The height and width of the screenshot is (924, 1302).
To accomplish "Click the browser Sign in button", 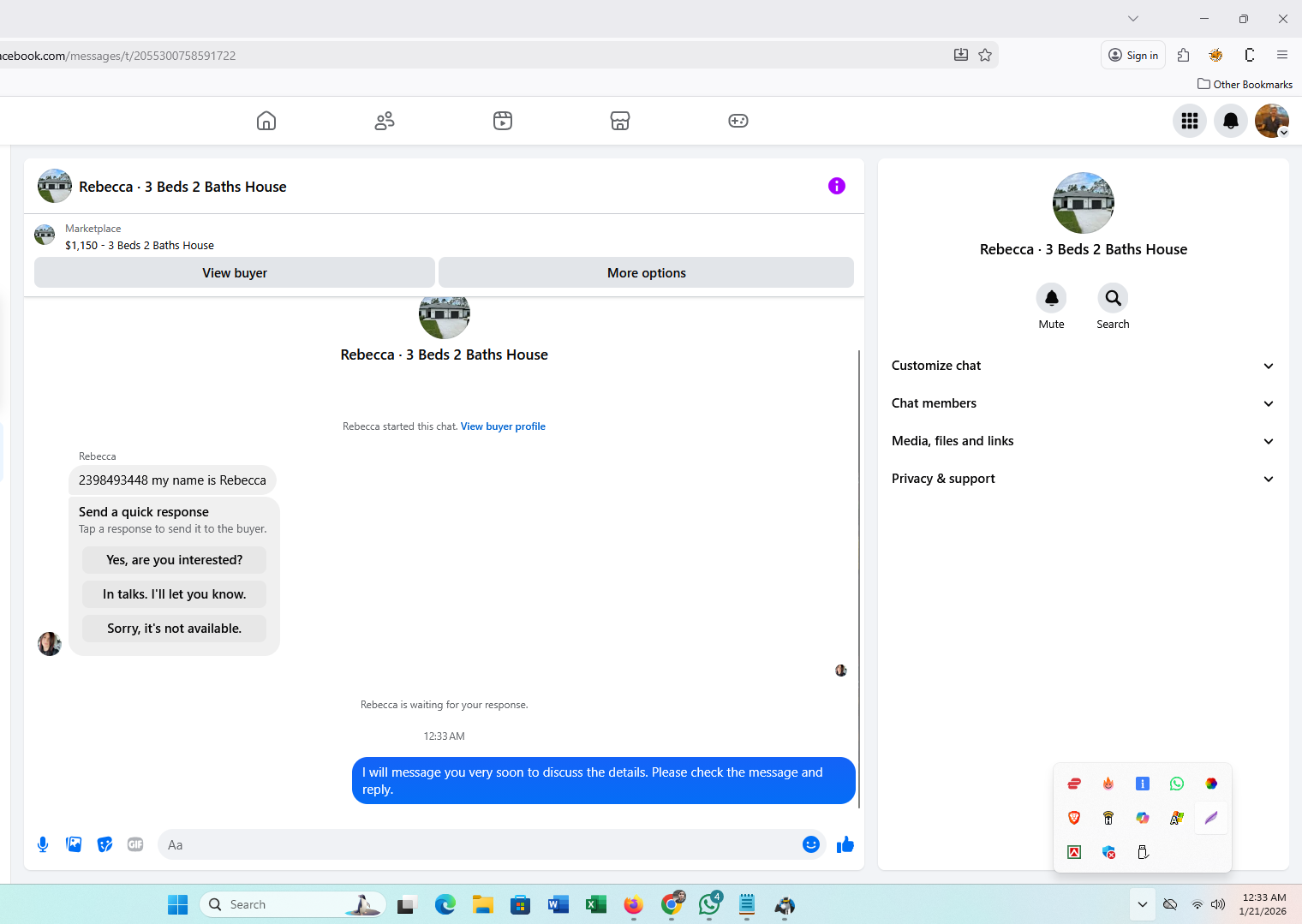I will [1133, 55].
